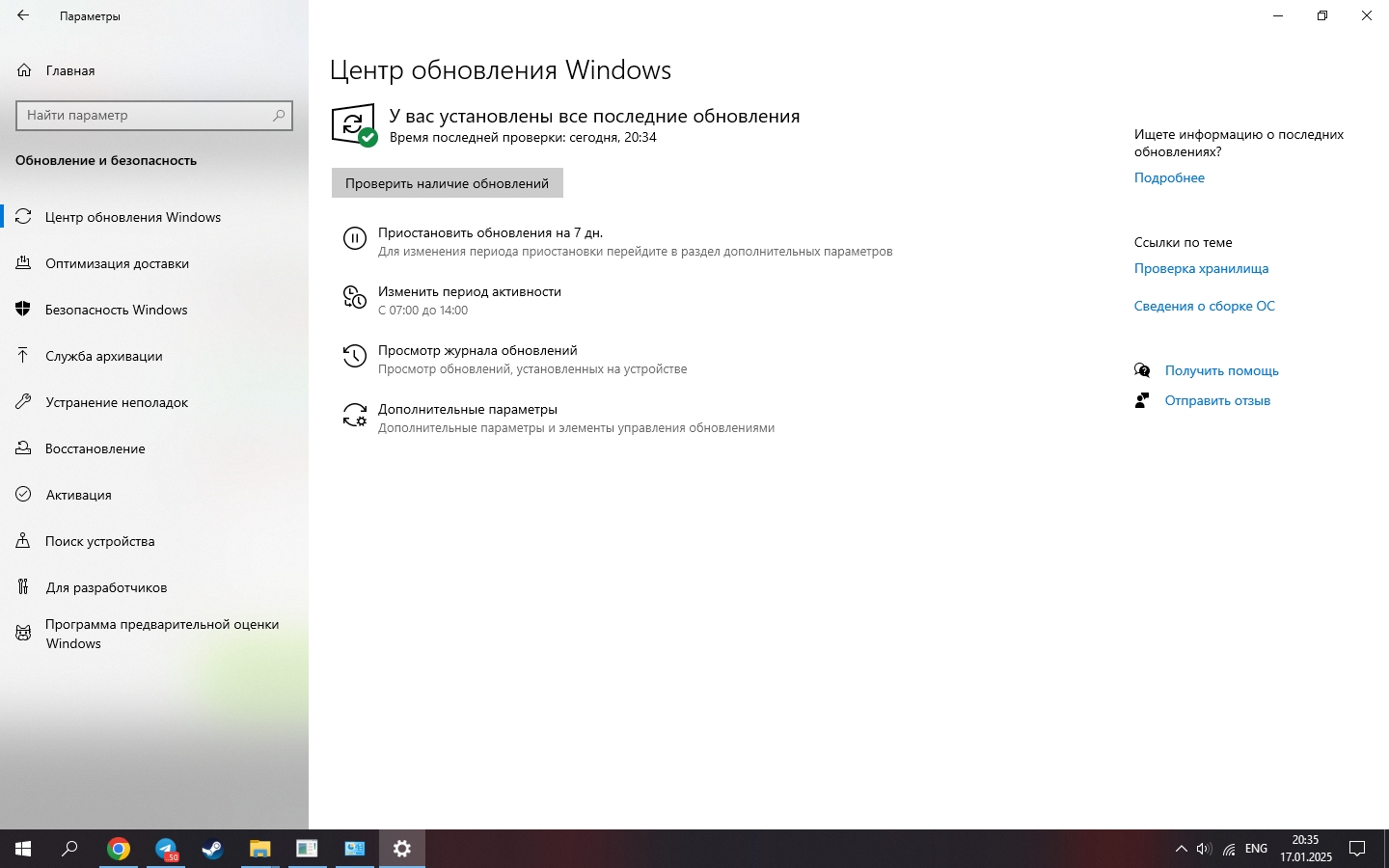Viewport: 1389px width, 868px height.
Task: Open Telegram from the taskbar
Action: point(166,849)
